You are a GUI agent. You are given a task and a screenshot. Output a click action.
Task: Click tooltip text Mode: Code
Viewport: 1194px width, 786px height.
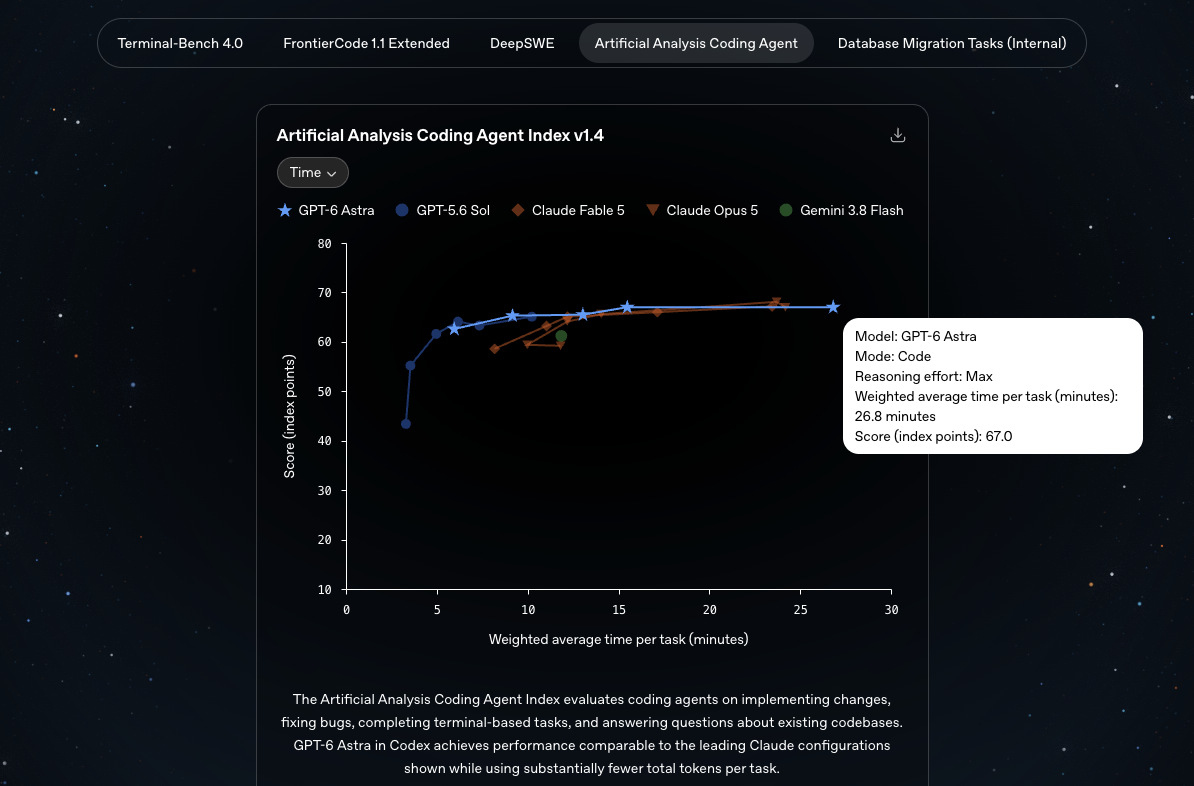coord(892,356)
